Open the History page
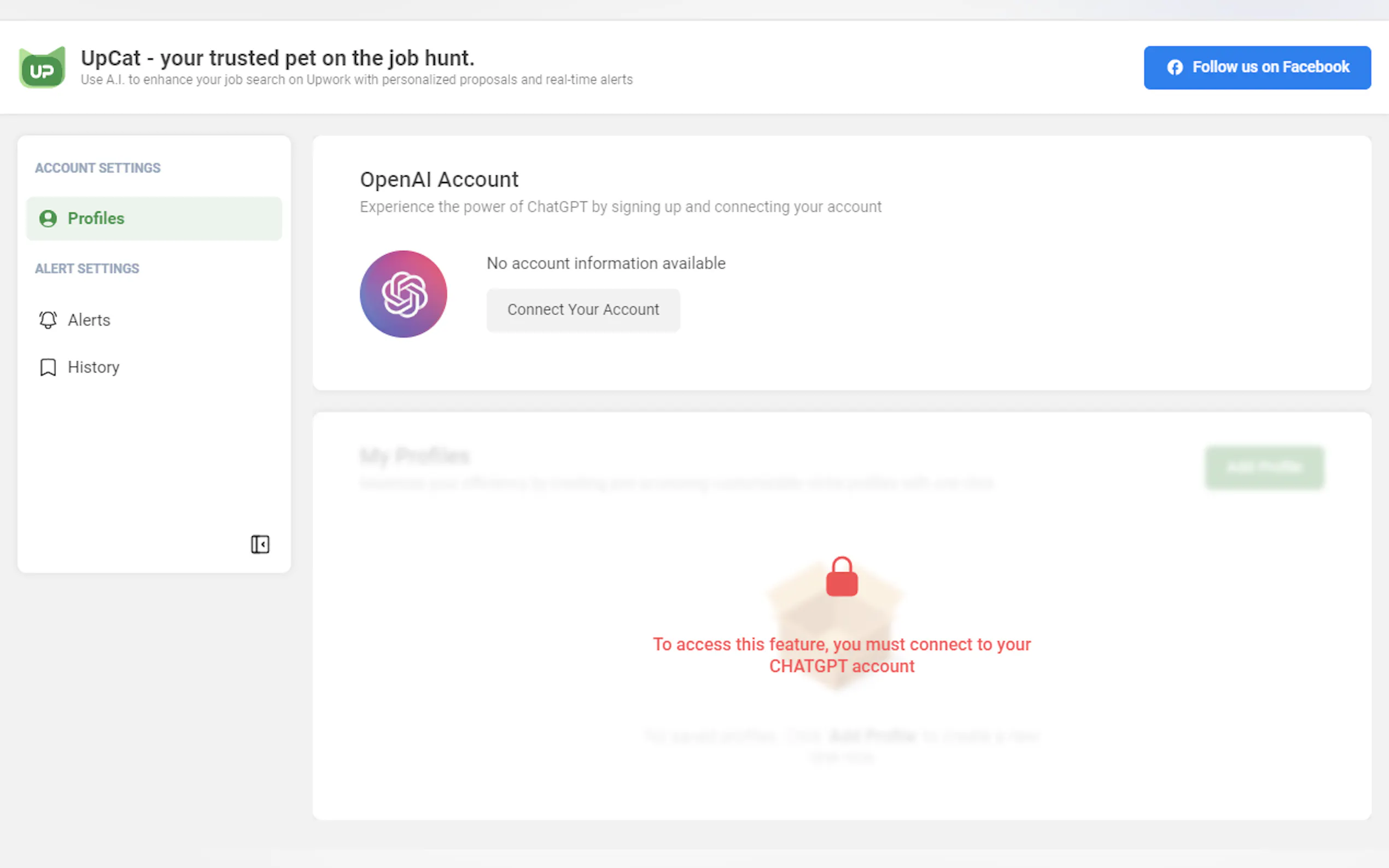The height and width of the screenshot is (868, 1389). (x=94, y=367)
